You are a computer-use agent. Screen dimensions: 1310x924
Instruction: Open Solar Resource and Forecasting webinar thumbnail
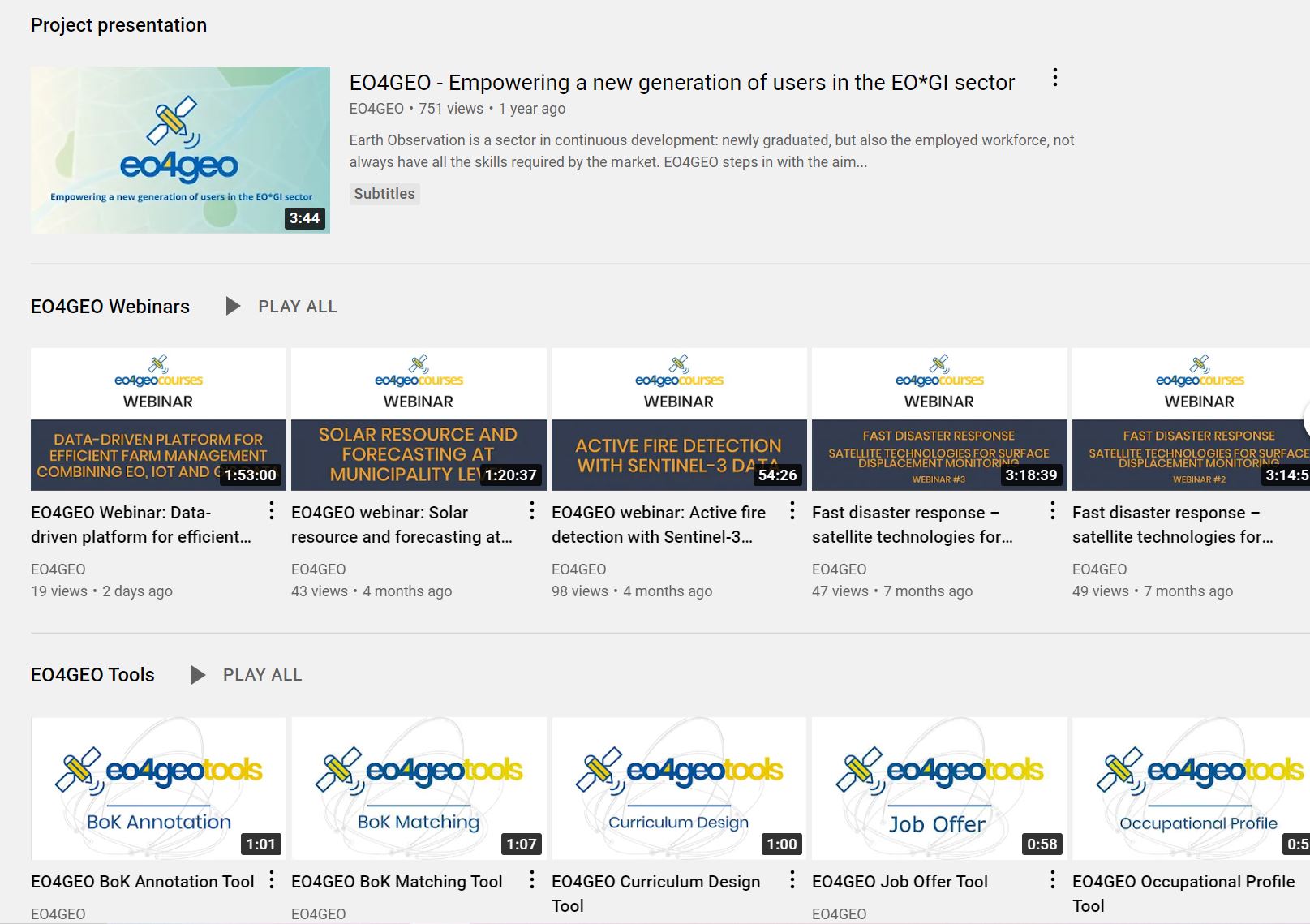419,419
